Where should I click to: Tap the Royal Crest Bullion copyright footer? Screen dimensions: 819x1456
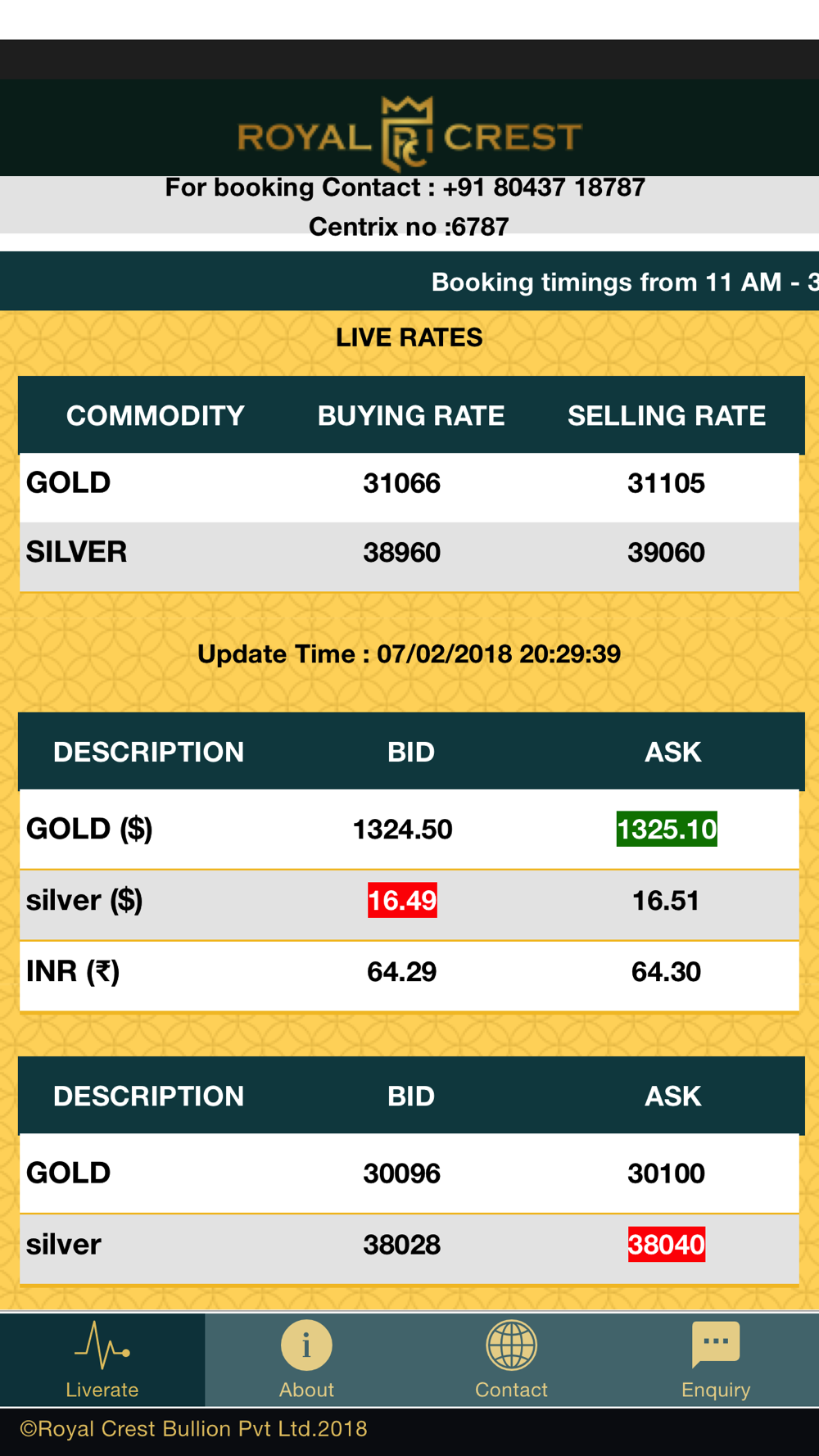point(193,1429)
